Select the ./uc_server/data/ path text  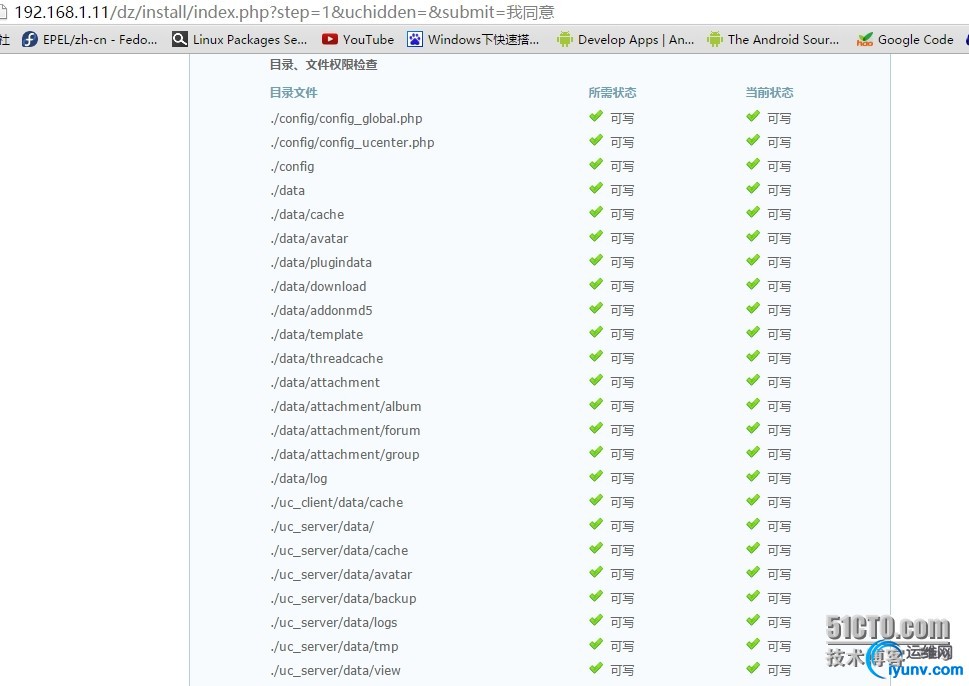point(322,527)
